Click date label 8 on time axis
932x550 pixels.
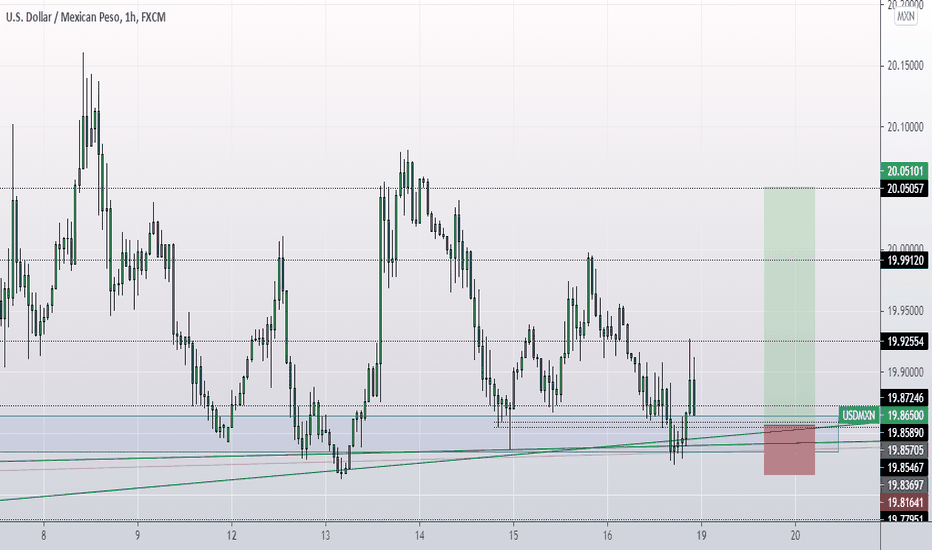tap(43, 536)
